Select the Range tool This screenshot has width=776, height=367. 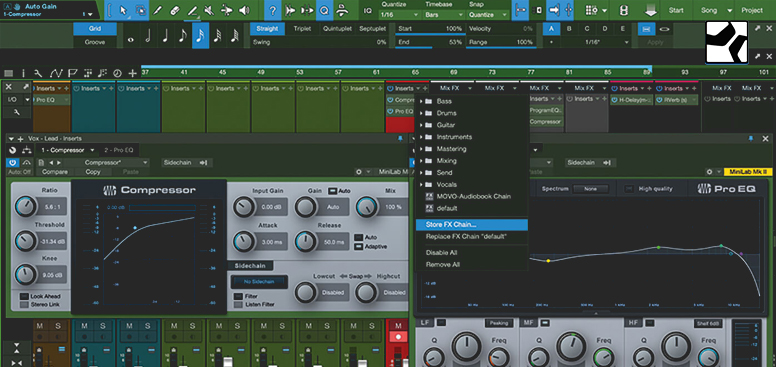tap(141, 10)
